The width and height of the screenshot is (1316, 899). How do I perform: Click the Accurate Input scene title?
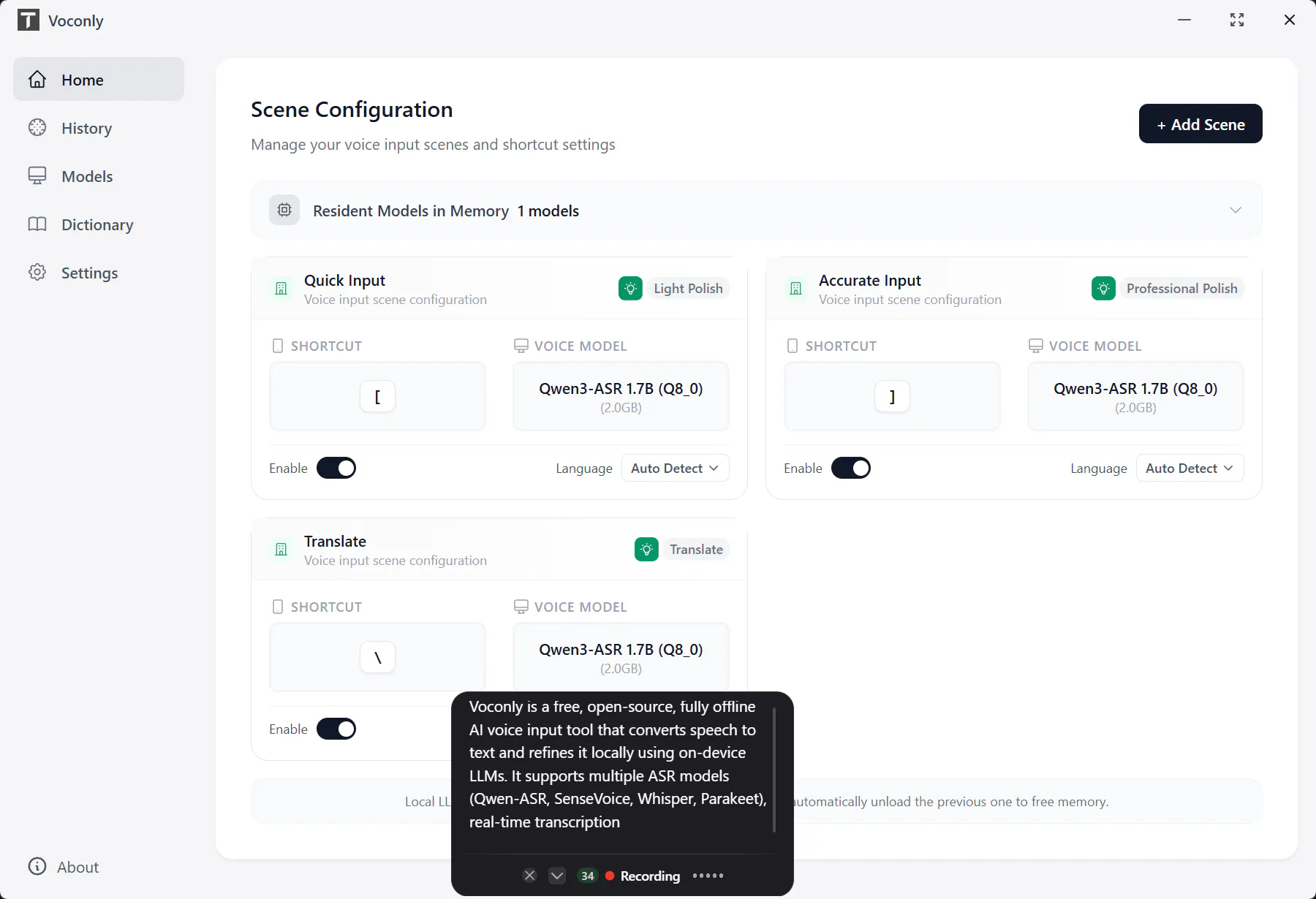pyautogui.click(x=870, y=281)
